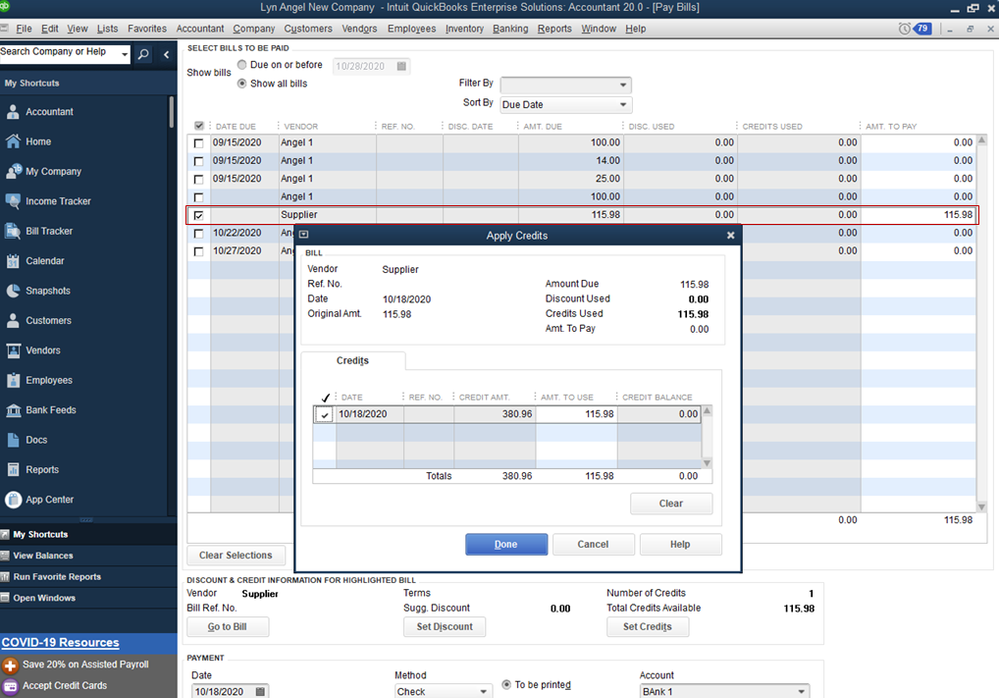Uncheck the 10/18/2020 credit checkbox
This screenshot has width=999, height=698.
point(325,414)
